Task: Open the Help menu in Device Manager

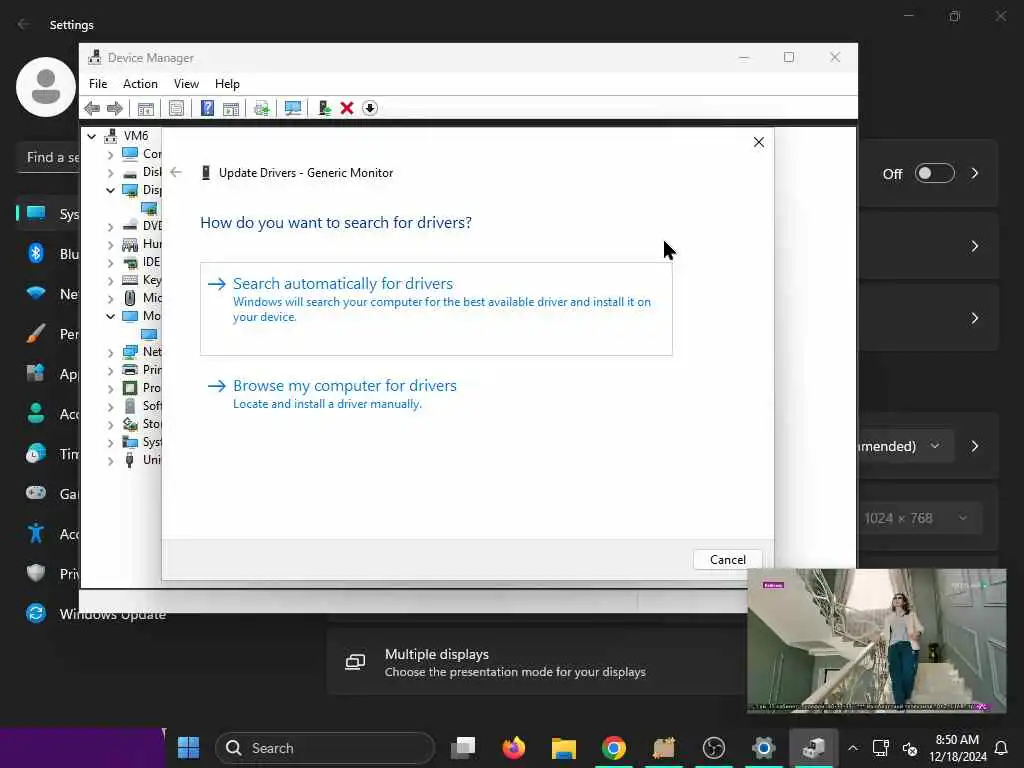Action: pos(227,84)
